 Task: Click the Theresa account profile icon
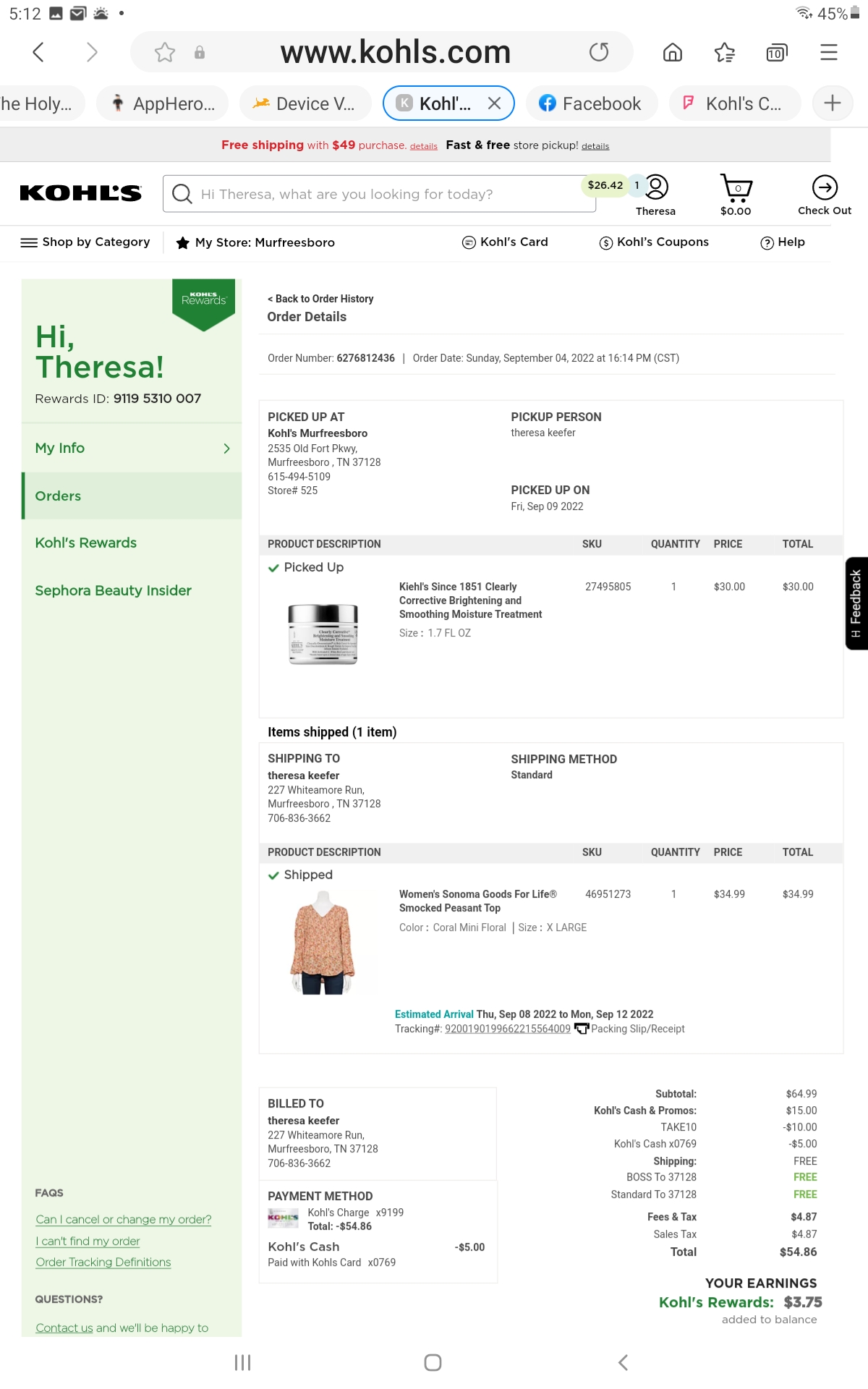click(x=655, y=187)
